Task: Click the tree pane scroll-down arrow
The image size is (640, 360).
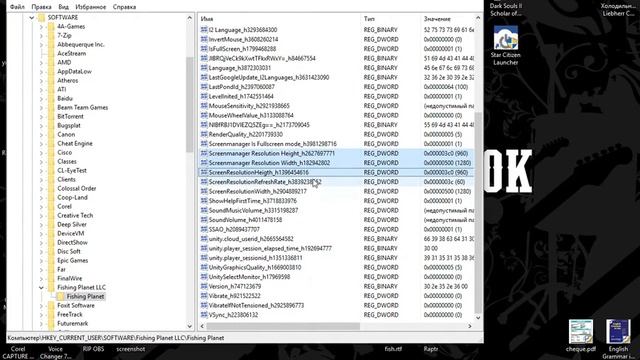Action: pyautogui.click(x=189, y=326)
